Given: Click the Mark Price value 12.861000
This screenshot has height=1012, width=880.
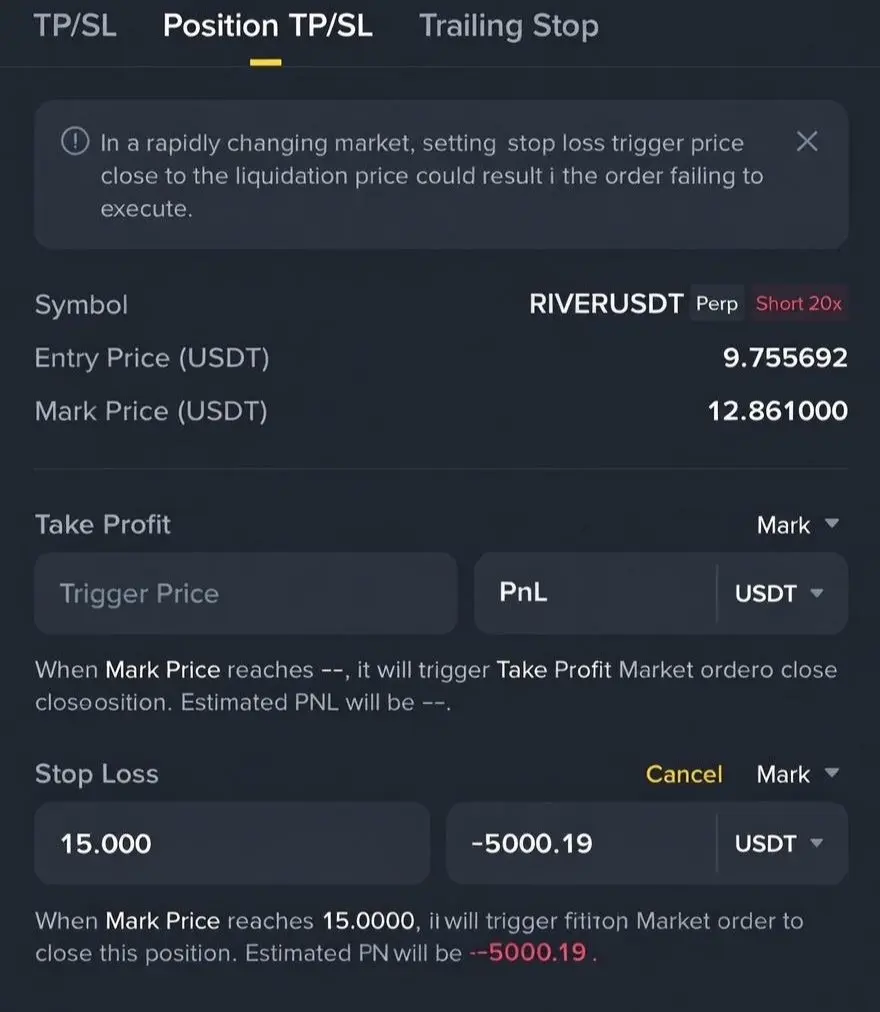Looking at the screenshot, I should point(777,411).
